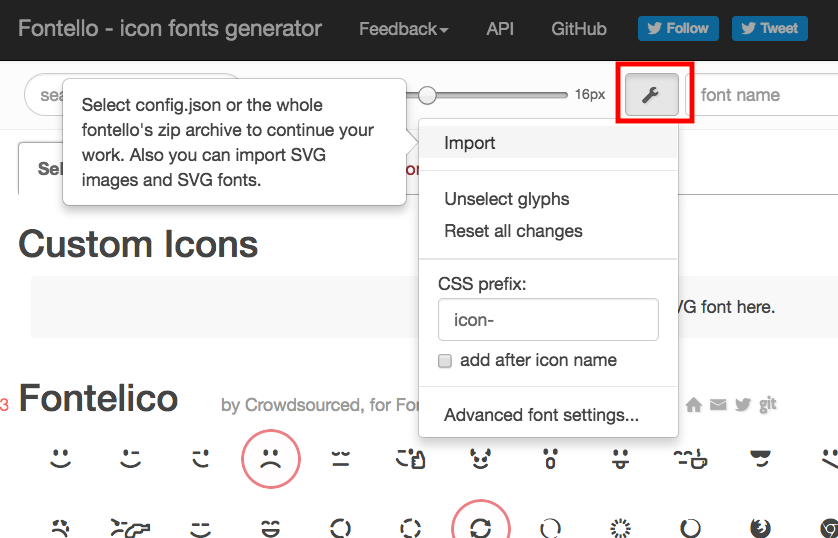Click the Twitter Tweet button

770,28
